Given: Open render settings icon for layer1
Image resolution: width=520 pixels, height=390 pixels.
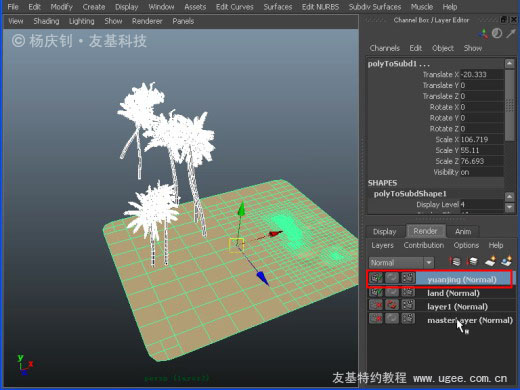Looking at the screenshot, I should click(408, 305).
